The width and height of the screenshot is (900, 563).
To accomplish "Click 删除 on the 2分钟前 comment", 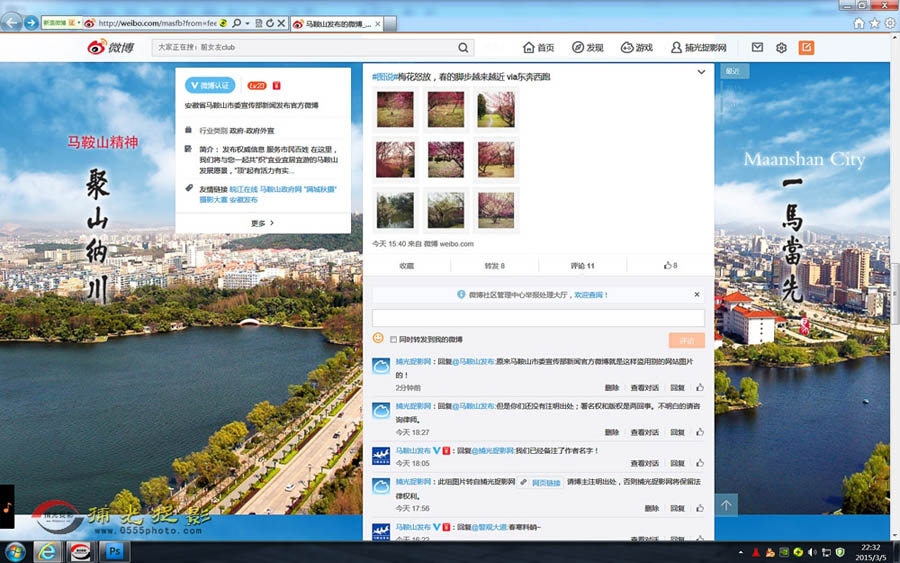I will pyautogui.click(x=612, y=388).
